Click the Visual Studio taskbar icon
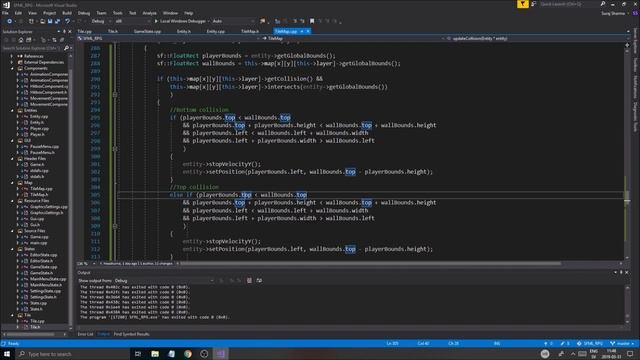This screenshot has width=640, height=360. (x=221, y=354)
